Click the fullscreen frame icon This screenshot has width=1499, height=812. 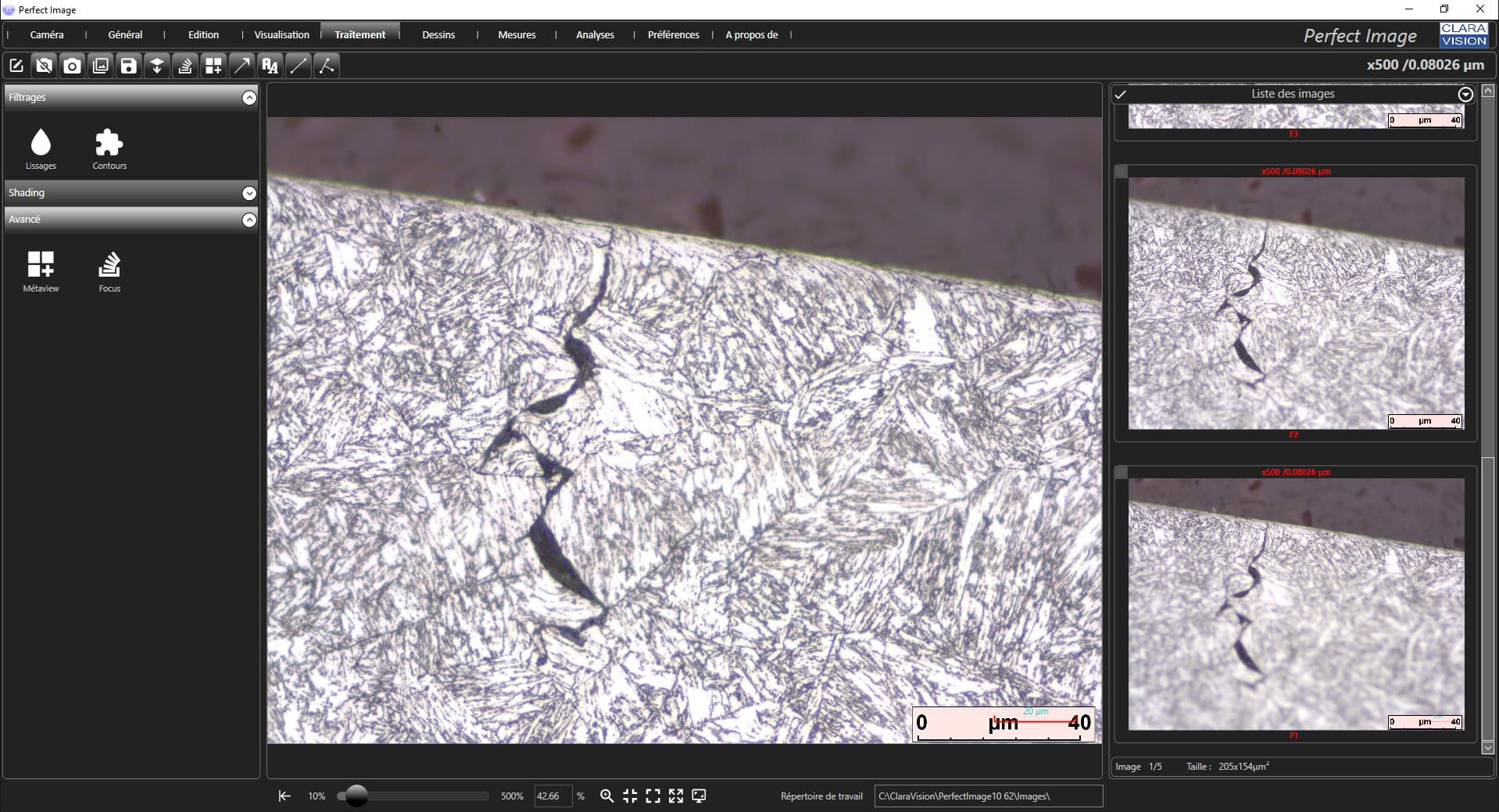[x=653, y=796]
